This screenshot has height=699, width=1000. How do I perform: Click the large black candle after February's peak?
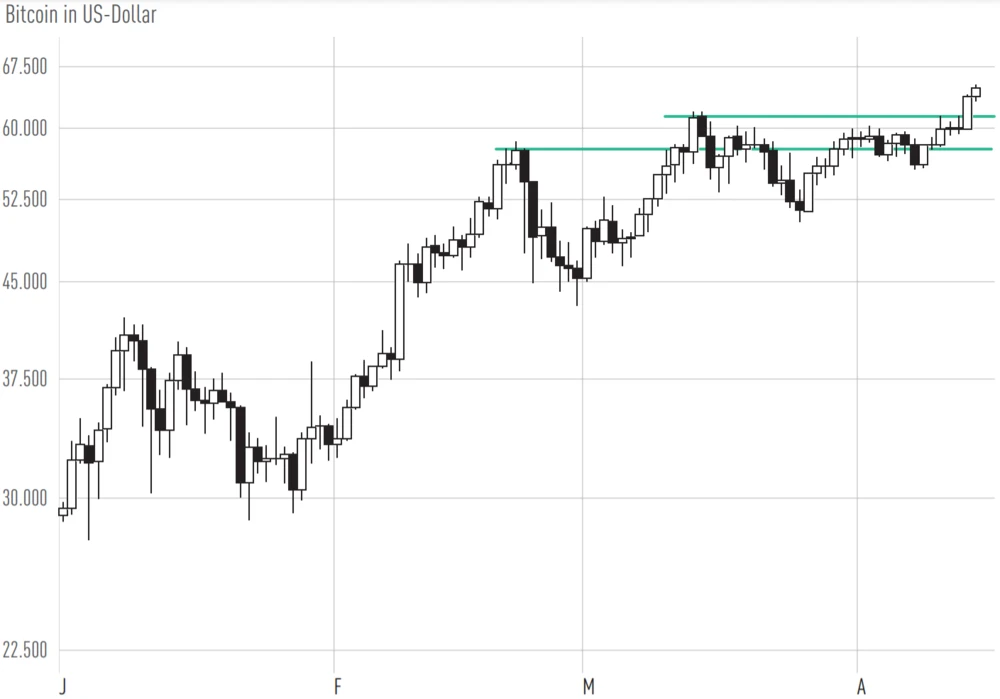click(x=533, y=208)
